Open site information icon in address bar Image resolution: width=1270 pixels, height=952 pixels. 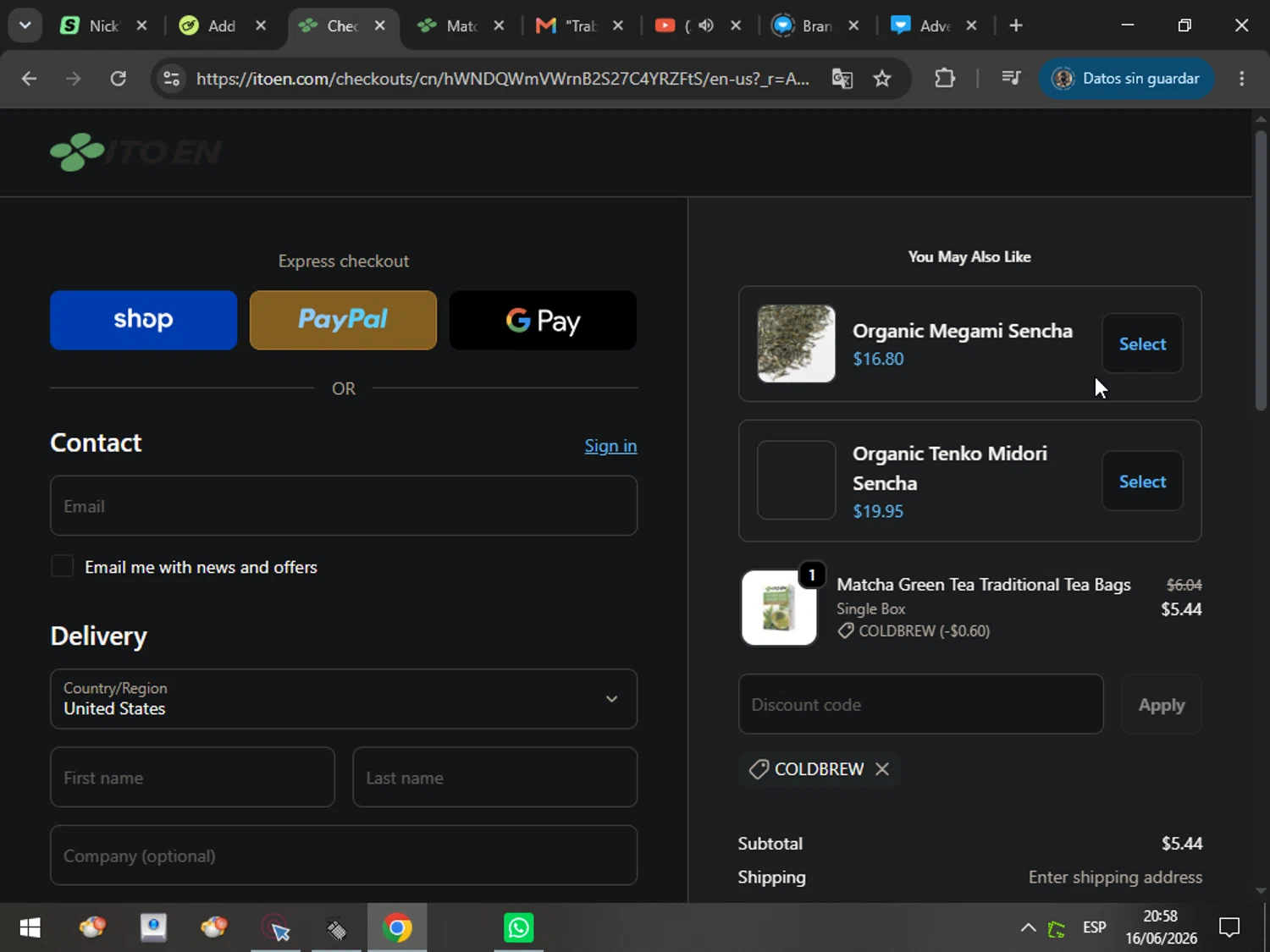(x=171, y=78)
